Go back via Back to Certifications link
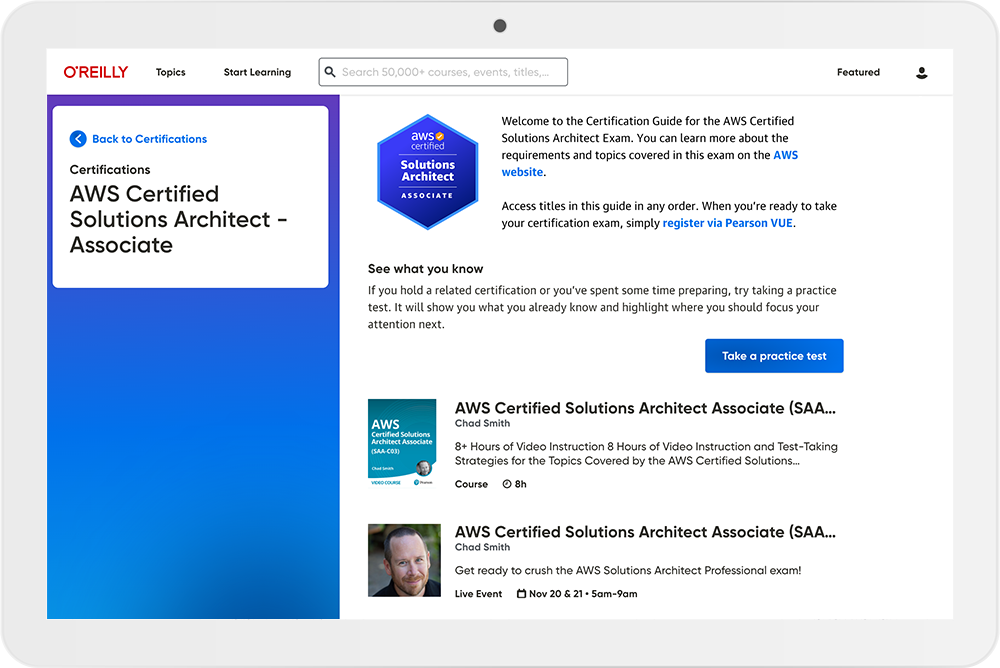This screenshot has width=1000, height=668. (149, 139)
